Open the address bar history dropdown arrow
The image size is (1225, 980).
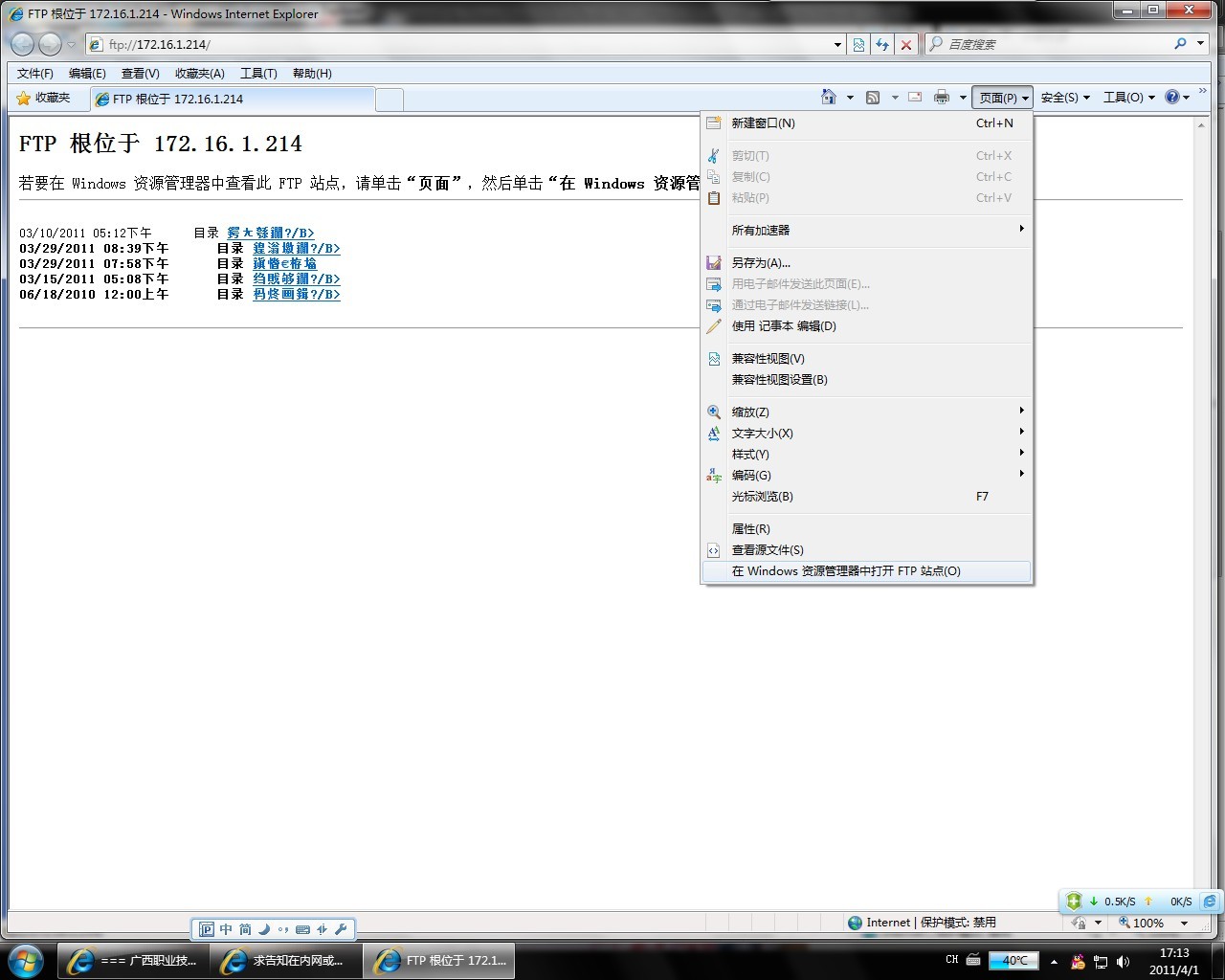(837, 44)
